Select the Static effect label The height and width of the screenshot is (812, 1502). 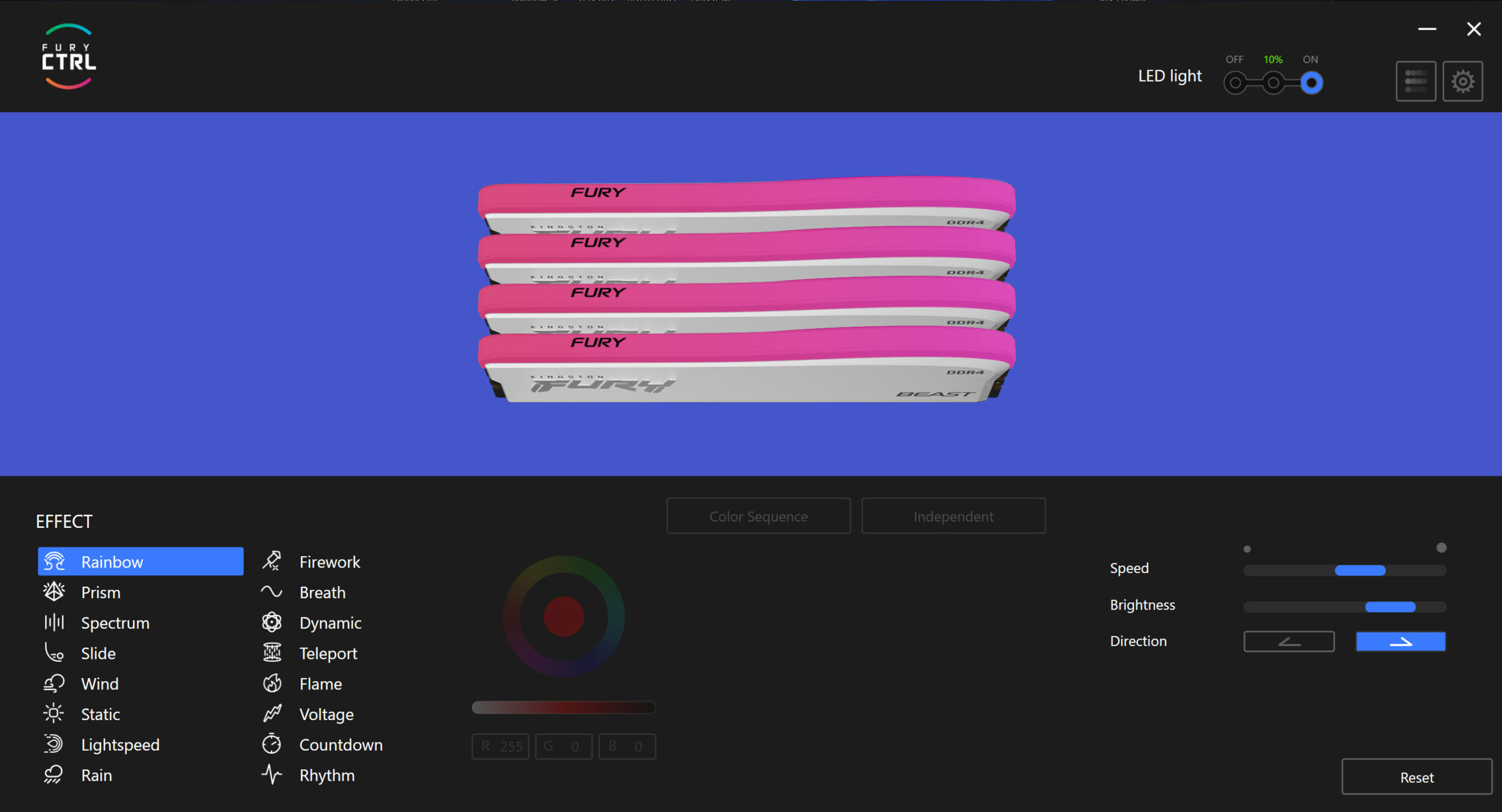coord(100,715)
